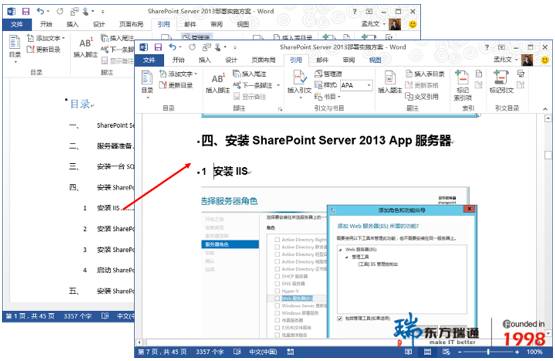
Task: Adjust the zoom slider in front window's status bar
Action: coord(488,352)
